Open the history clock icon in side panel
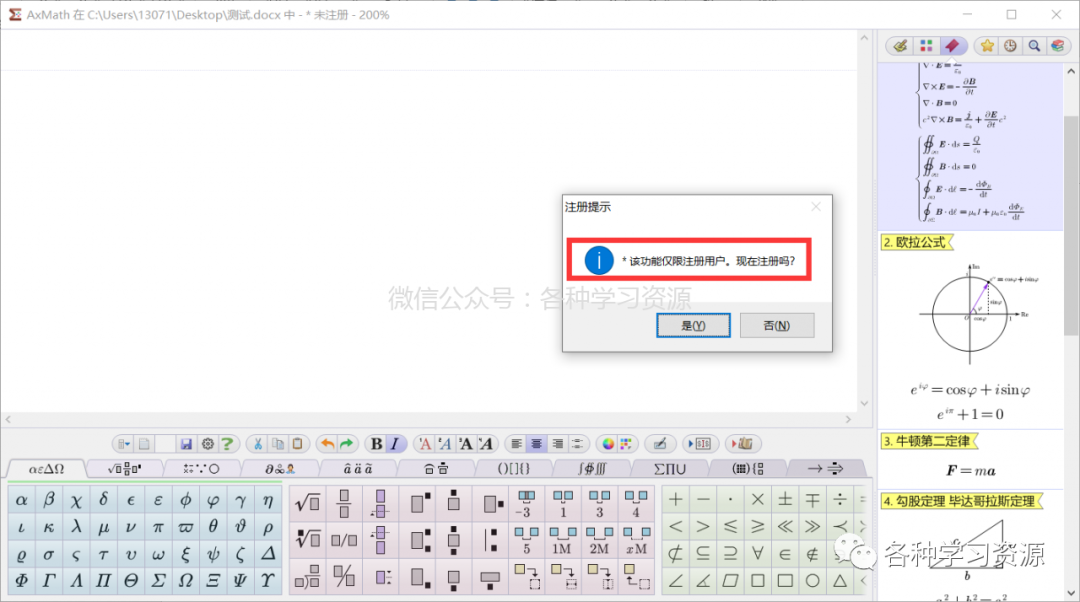 point(1010,45)
